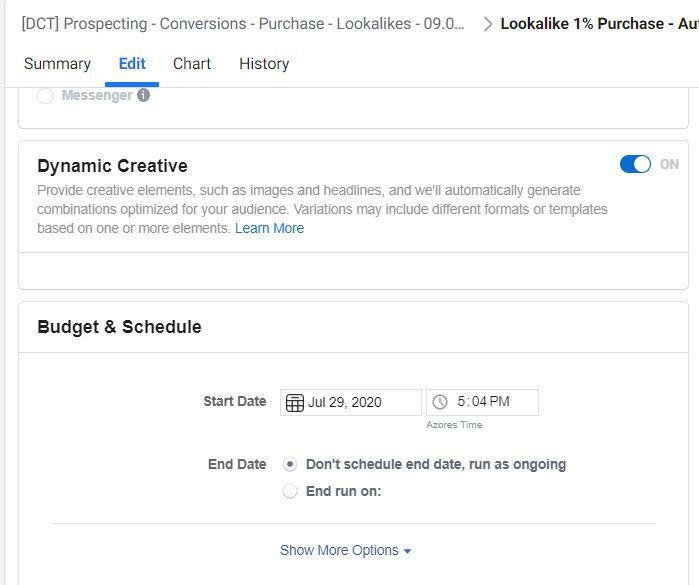Open Learn More link for Dynamic Creative

tap(269, 228)
